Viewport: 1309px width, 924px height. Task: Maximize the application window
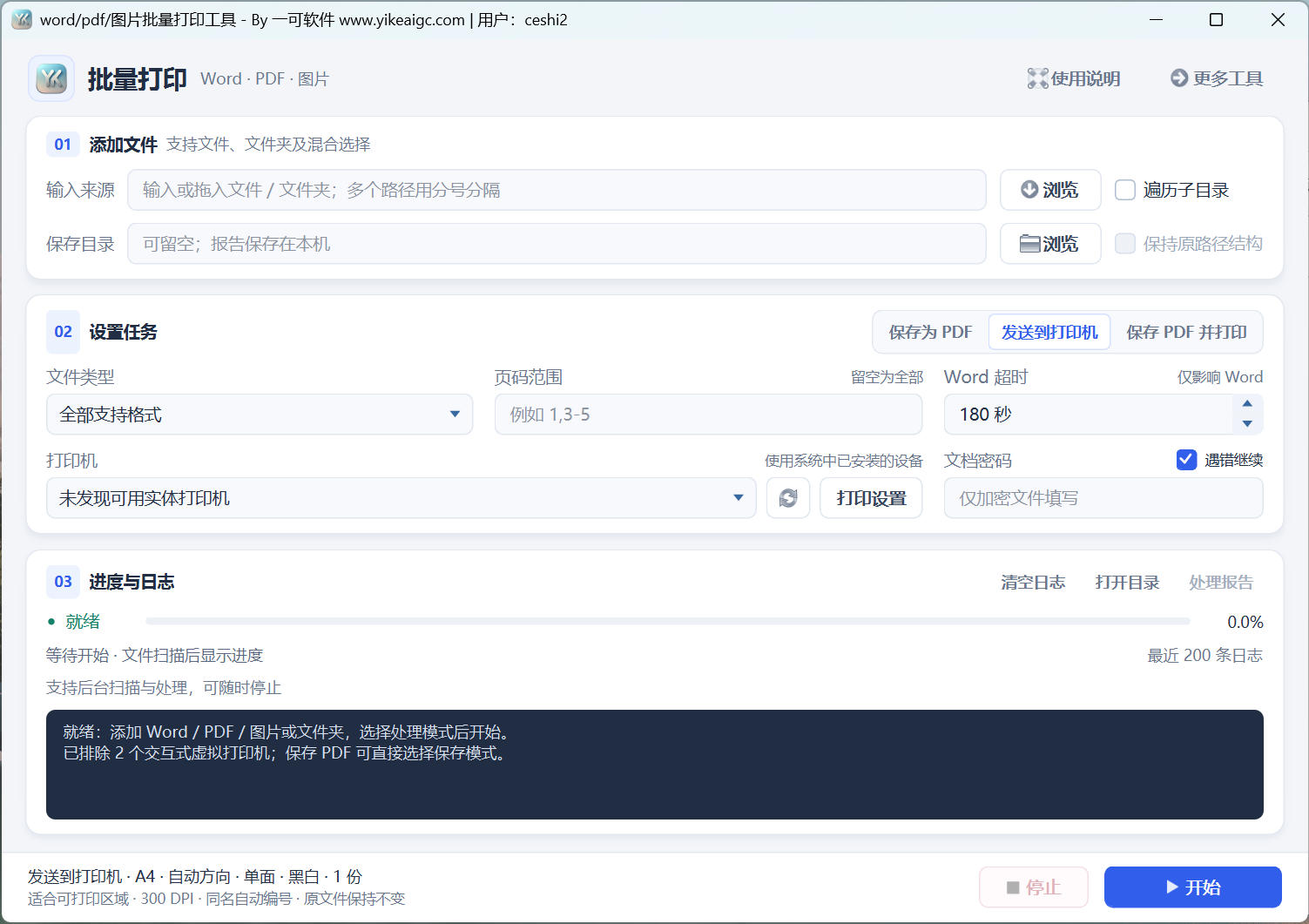point(1217,19)
